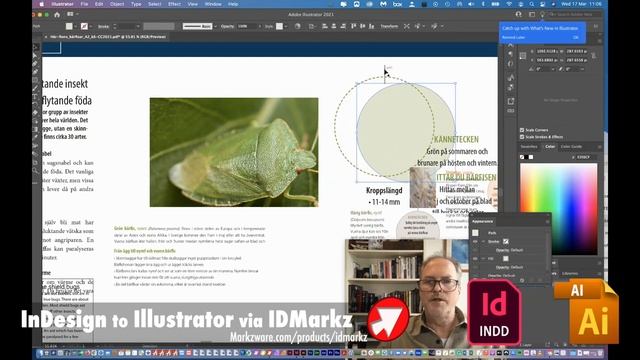Click the hex color value field
This screenshot has width=640, height=360.
587,157
